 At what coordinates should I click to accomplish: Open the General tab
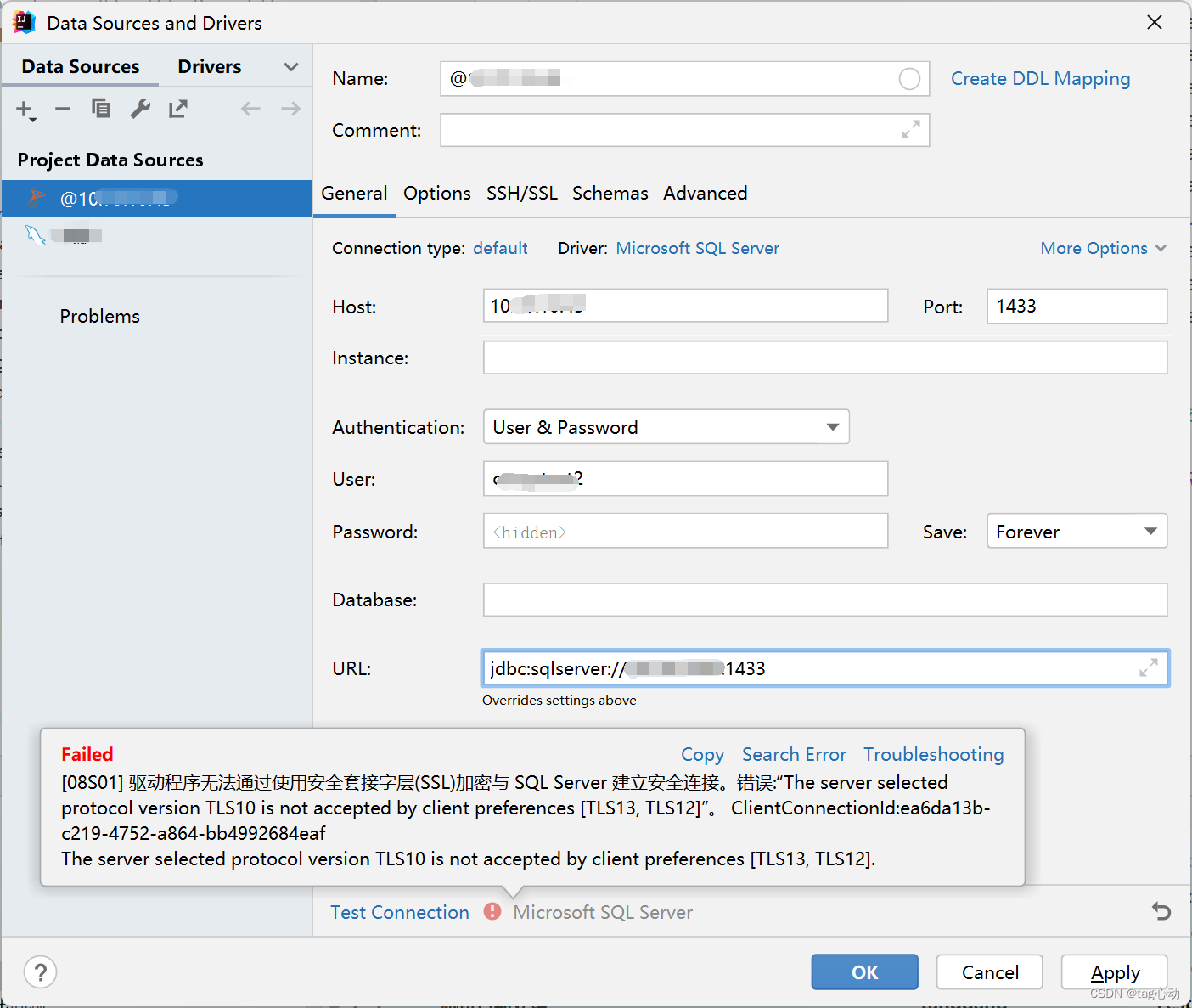[x=354, y=194]
